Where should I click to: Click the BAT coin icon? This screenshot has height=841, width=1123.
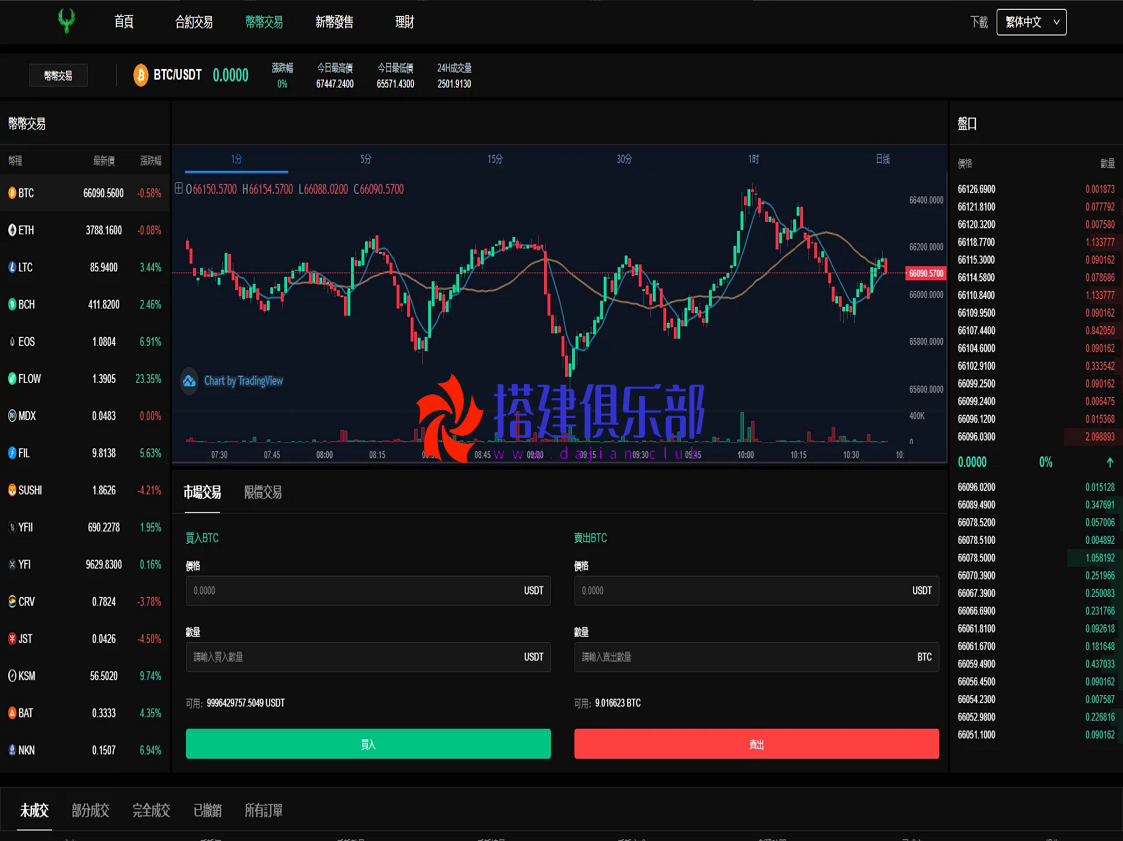pos(12,713)
